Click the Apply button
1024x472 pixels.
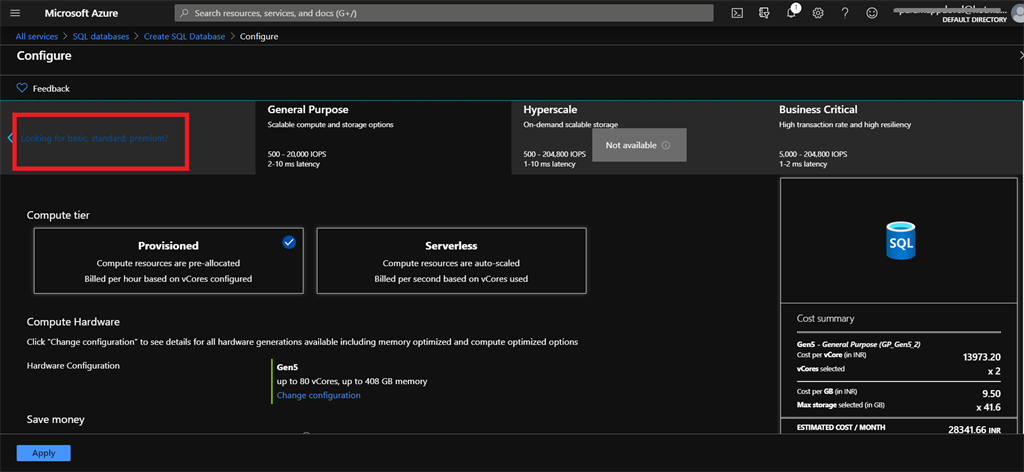point(44,453)
